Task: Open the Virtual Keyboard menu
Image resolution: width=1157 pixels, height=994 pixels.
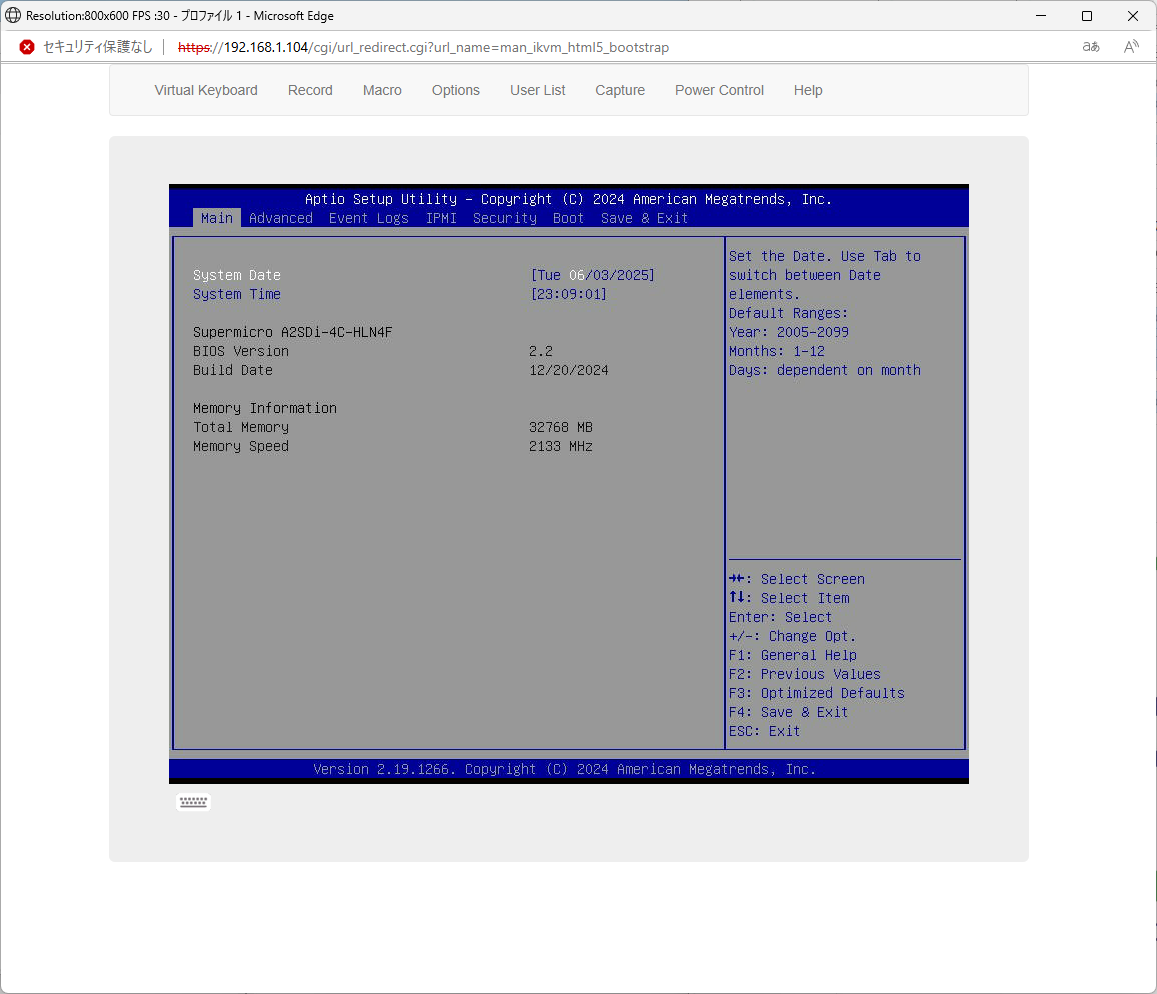Action: [x=206, y=90]
